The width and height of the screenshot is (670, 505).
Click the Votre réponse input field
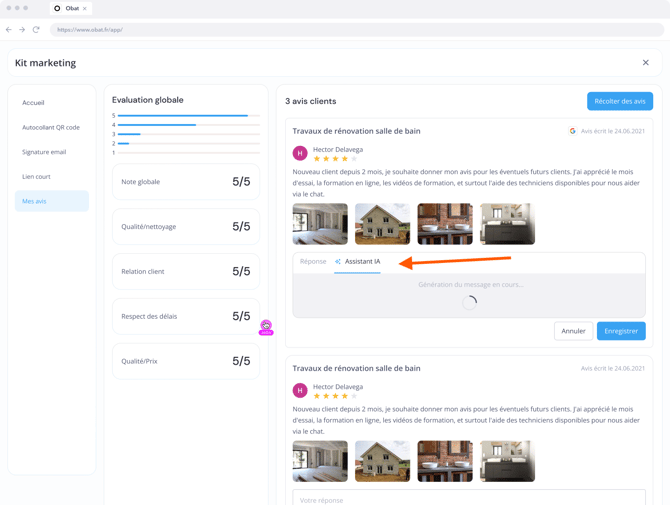tap(468, 498)
